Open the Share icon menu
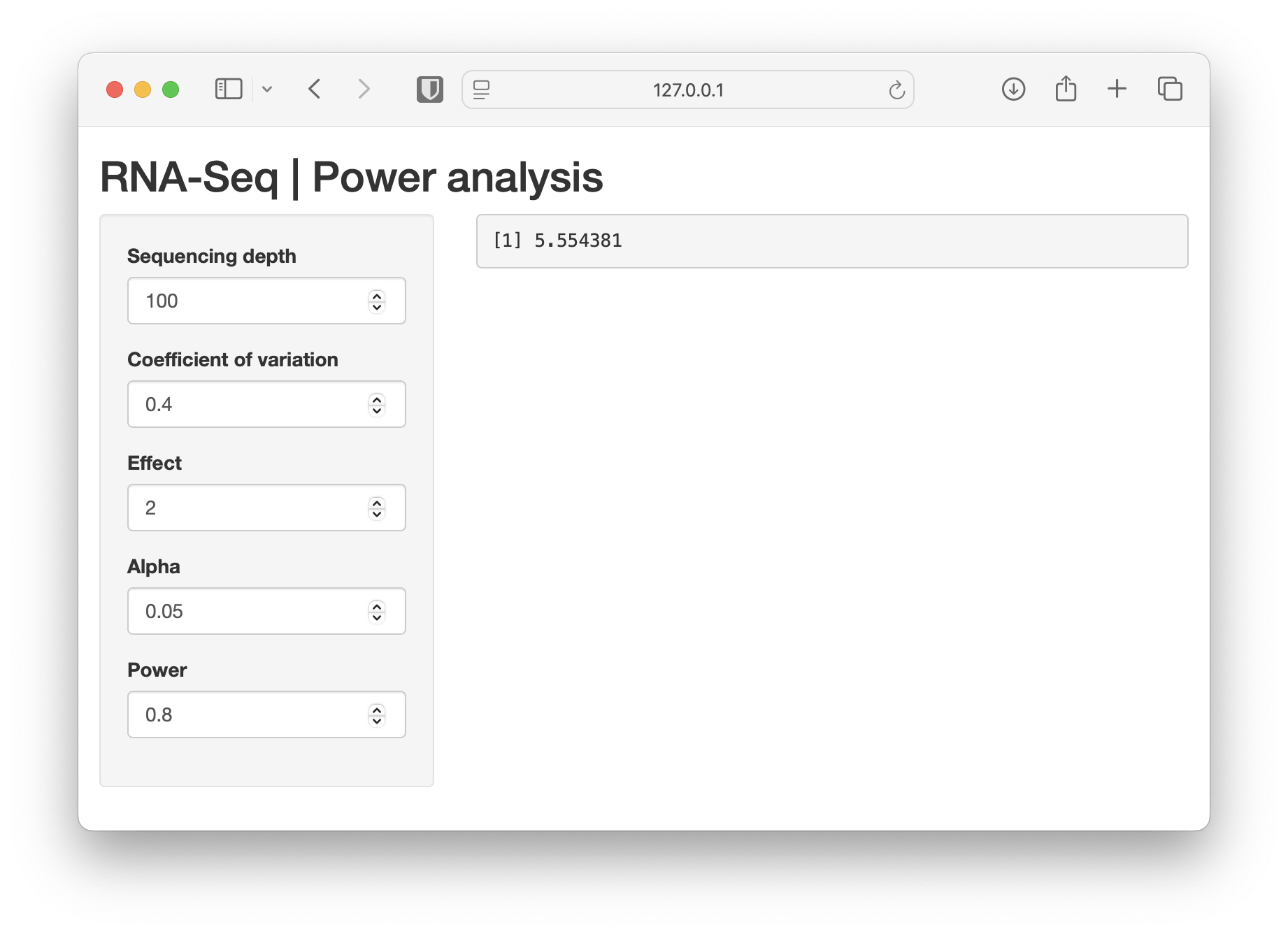 [x=1066, y=88]
